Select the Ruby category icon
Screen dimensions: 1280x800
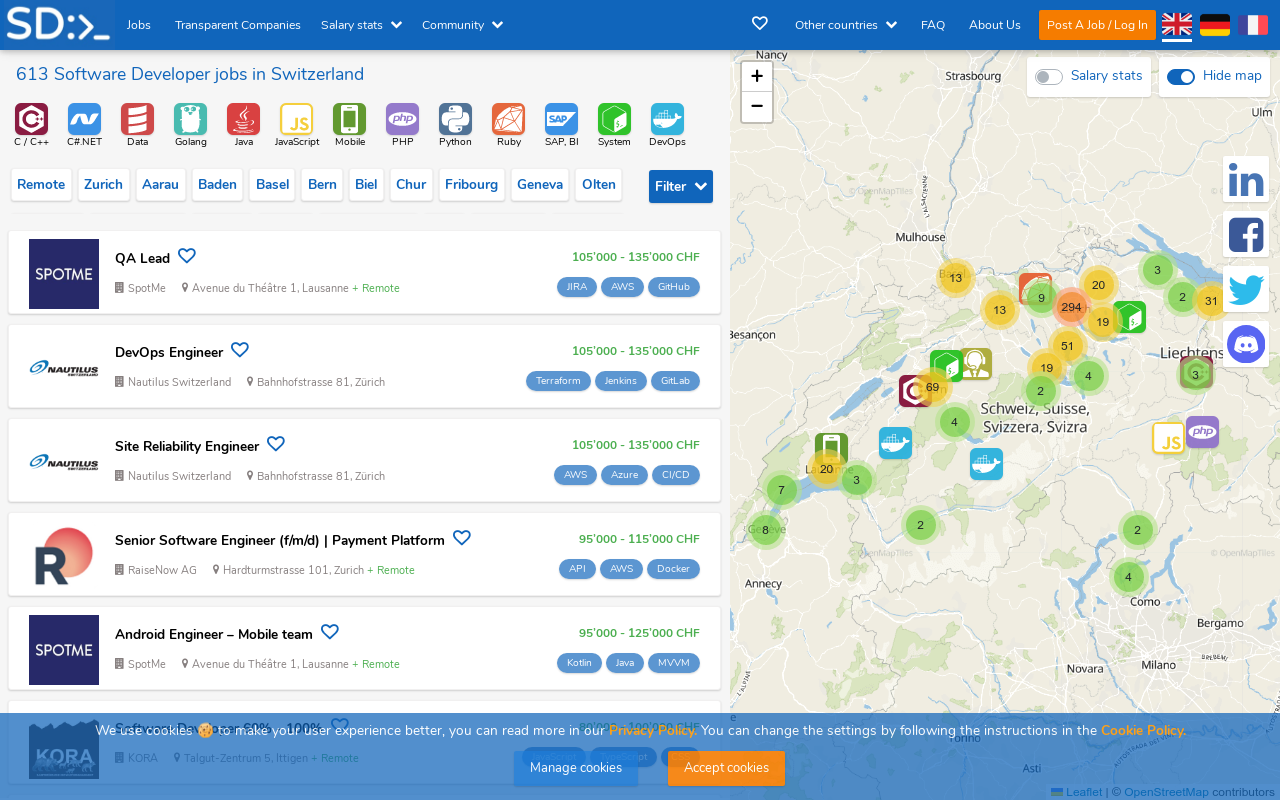pyautogui.click(x=509, y=119)
